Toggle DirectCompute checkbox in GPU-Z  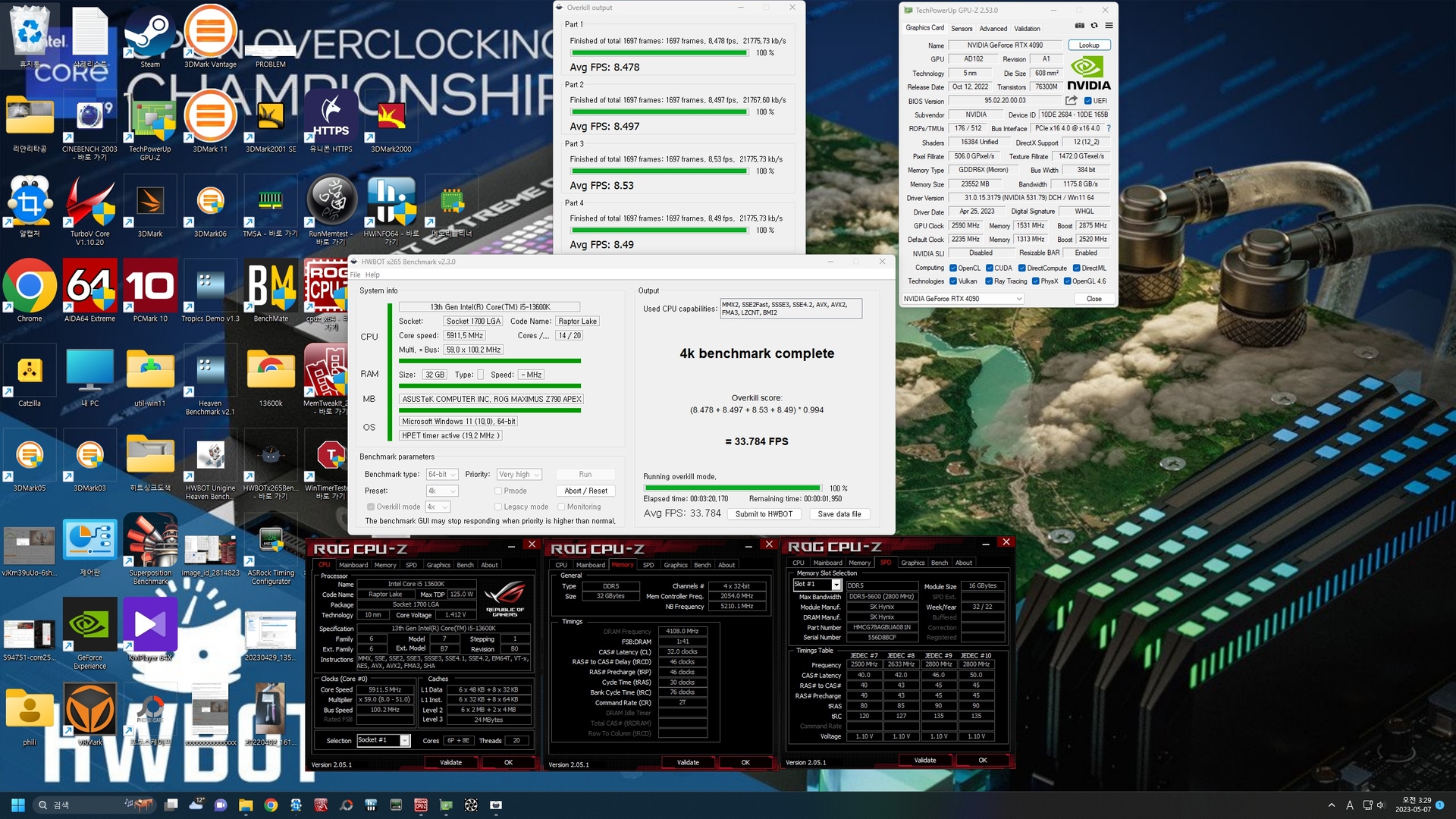[x=1022, y=268]
